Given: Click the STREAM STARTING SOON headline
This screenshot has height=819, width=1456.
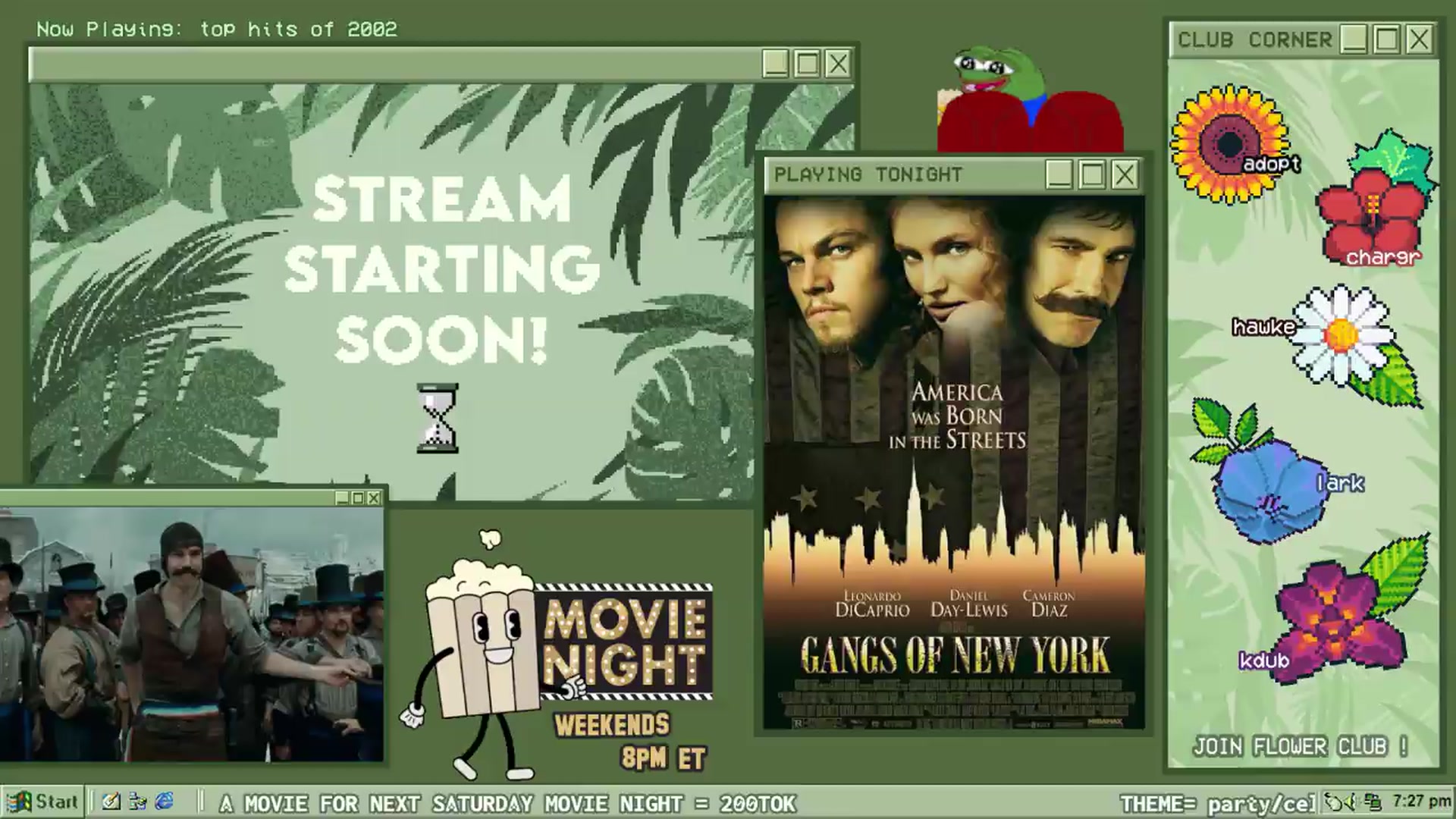Looking at the screenshot, I should 441,269.
